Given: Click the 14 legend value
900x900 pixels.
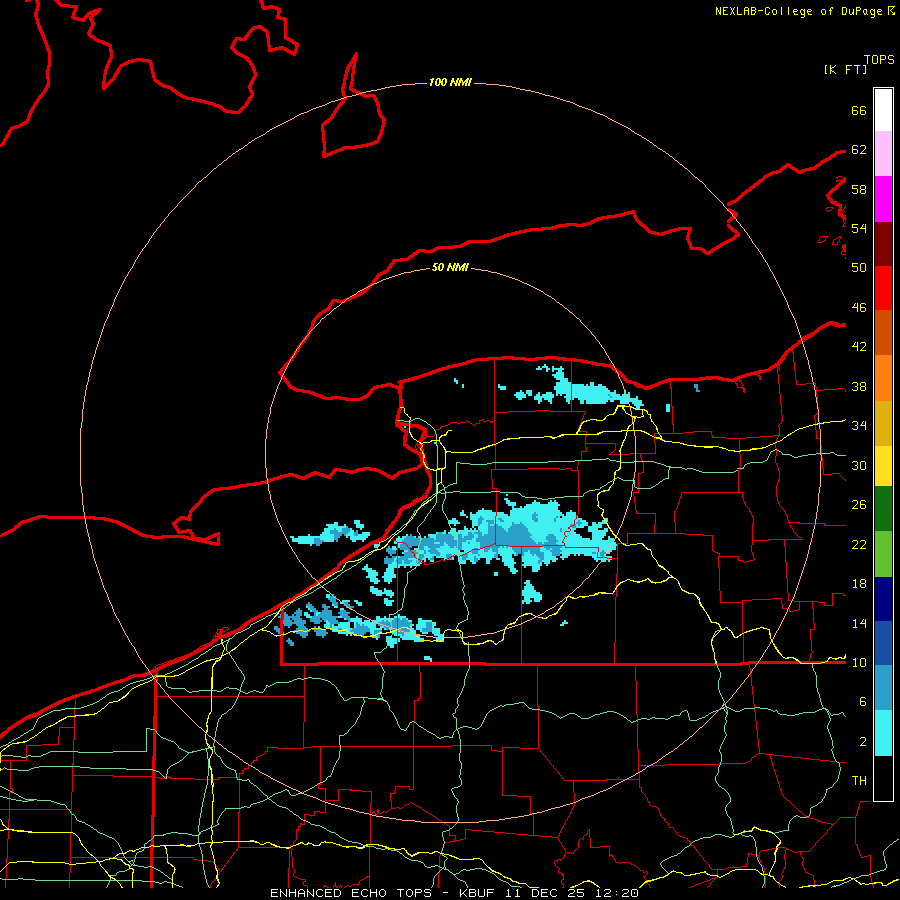Looking at the screenshot, I should 859,623.
